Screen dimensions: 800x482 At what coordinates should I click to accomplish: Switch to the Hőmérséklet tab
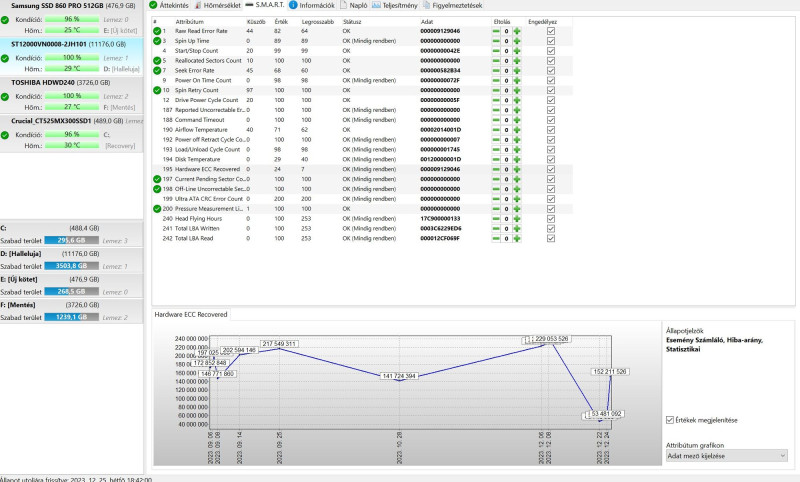(x=217, y=5)
